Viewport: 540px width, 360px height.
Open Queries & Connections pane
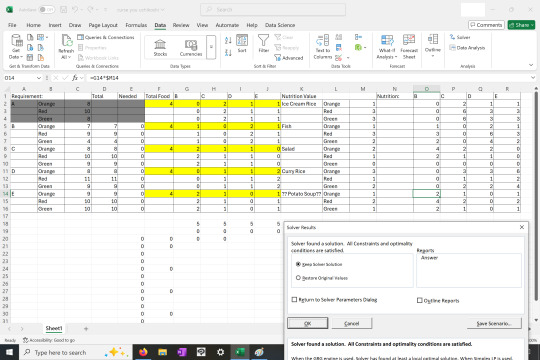[106, 37]
